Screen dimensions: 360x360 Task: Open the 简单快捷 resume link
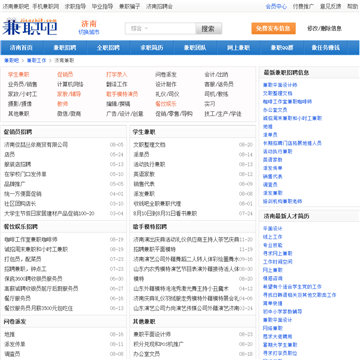coord(273,303)
